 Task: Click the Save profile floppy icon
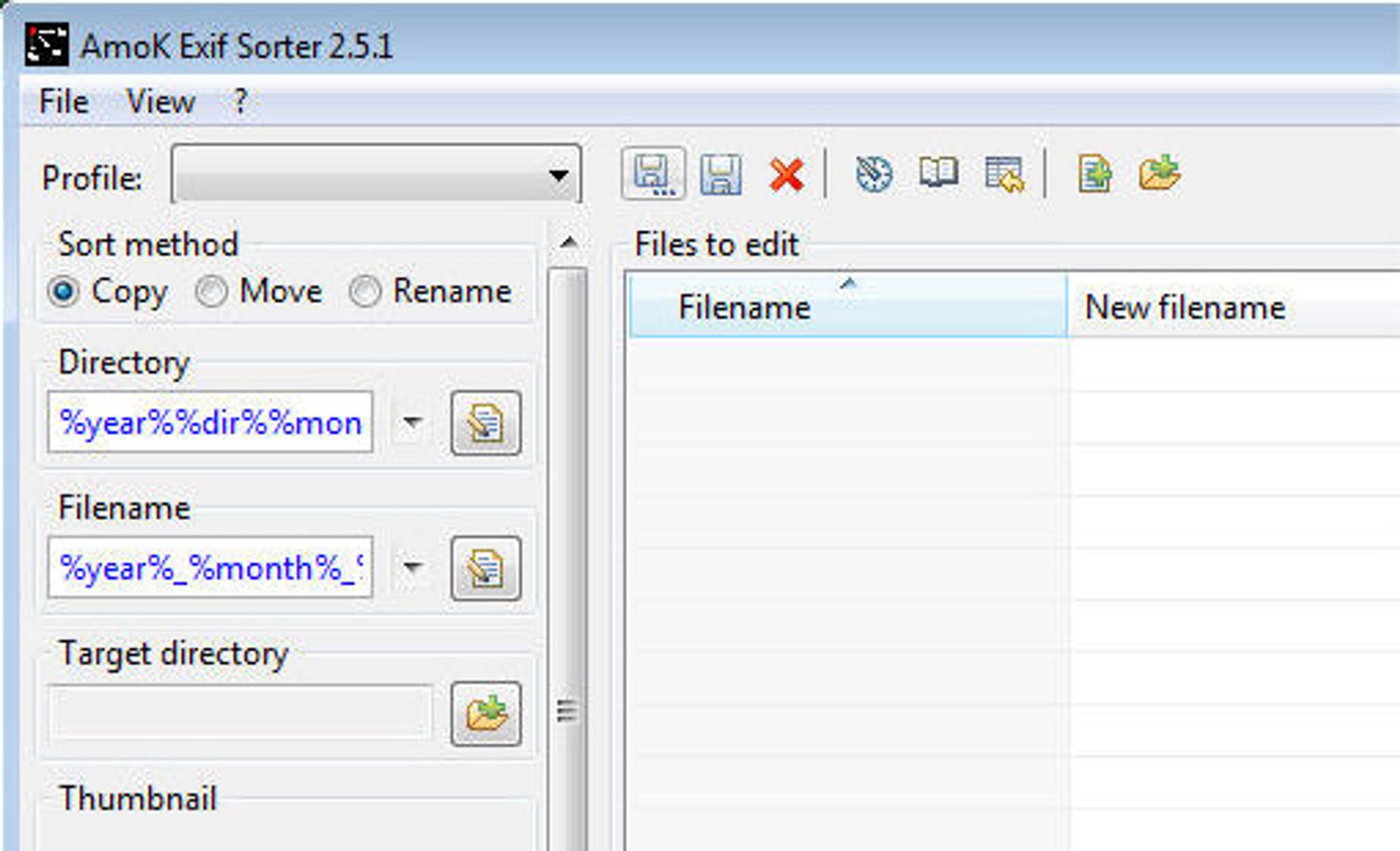(x=721, y=174)
